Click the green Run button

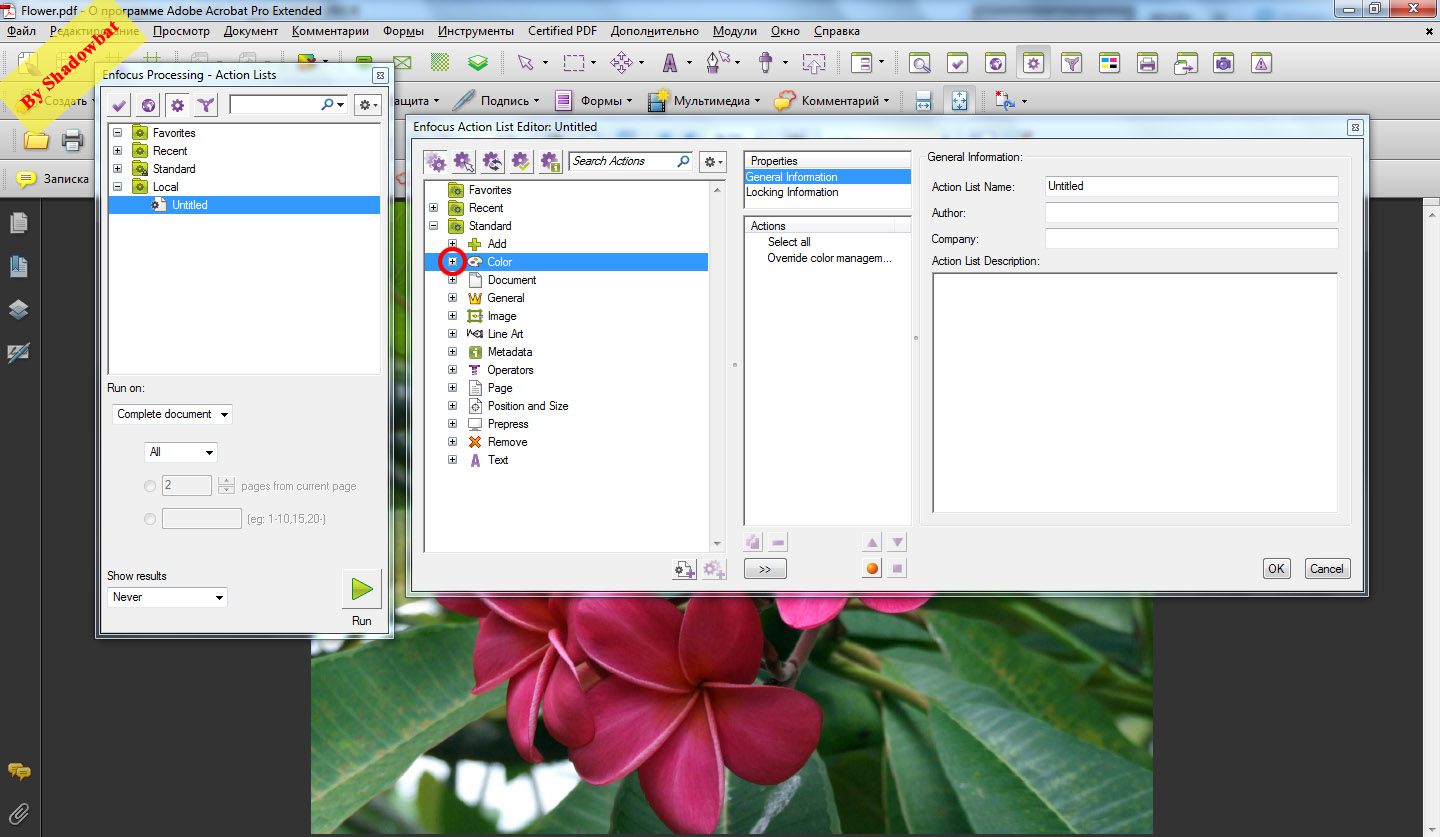(361, 589)
